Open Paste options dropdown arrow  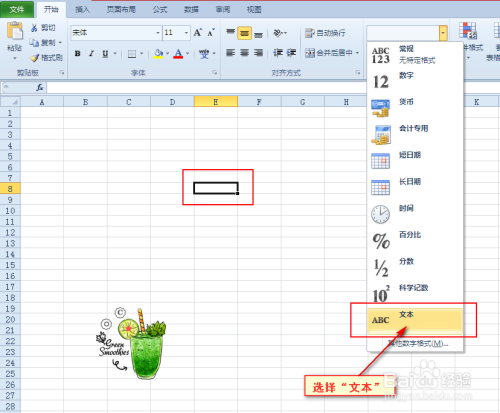(15, 58)
